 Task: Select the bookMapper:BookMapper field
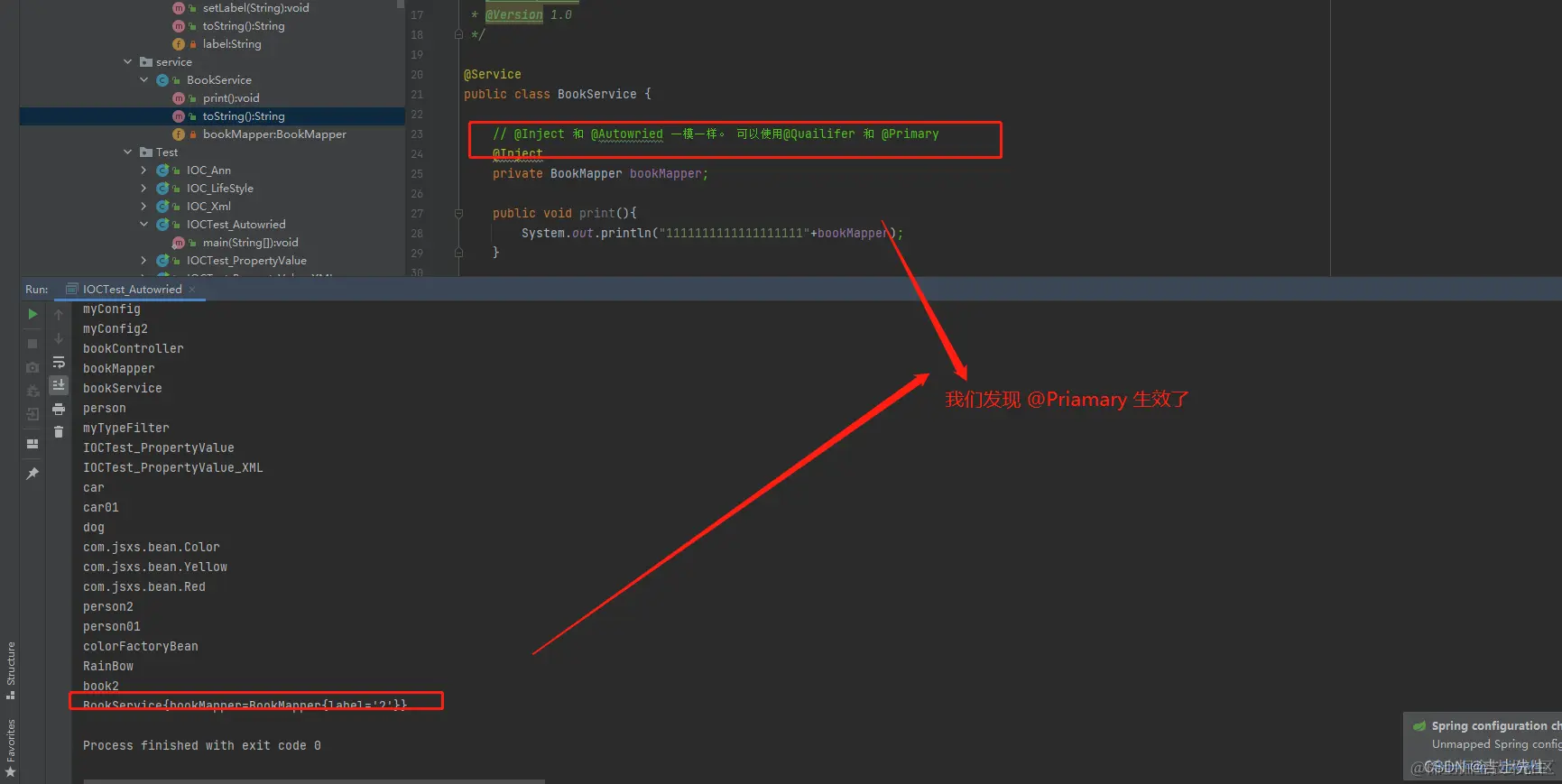coord(274,134)
